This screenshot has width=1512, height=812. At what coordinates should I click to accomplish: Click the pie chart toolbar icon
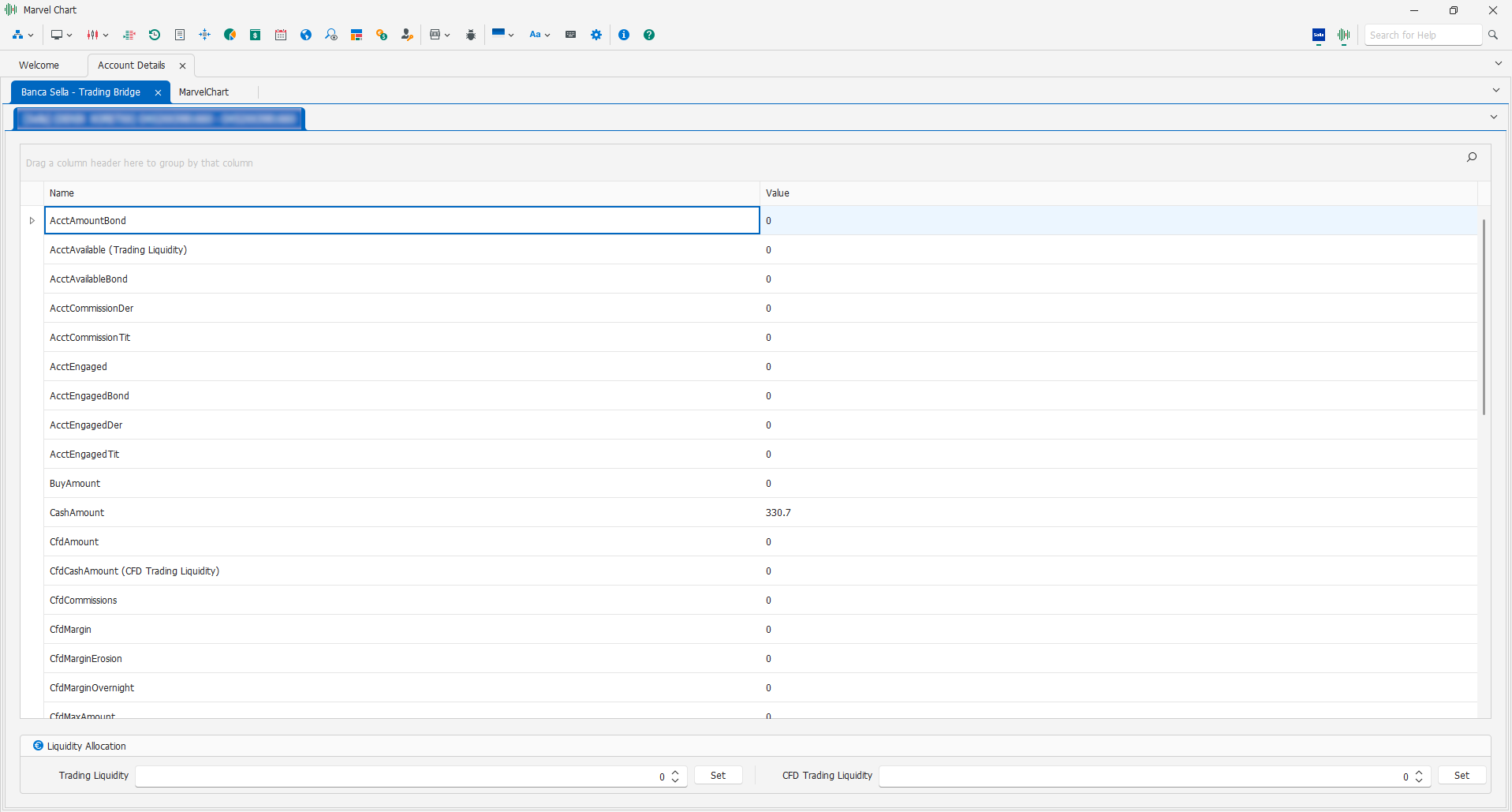230,35
